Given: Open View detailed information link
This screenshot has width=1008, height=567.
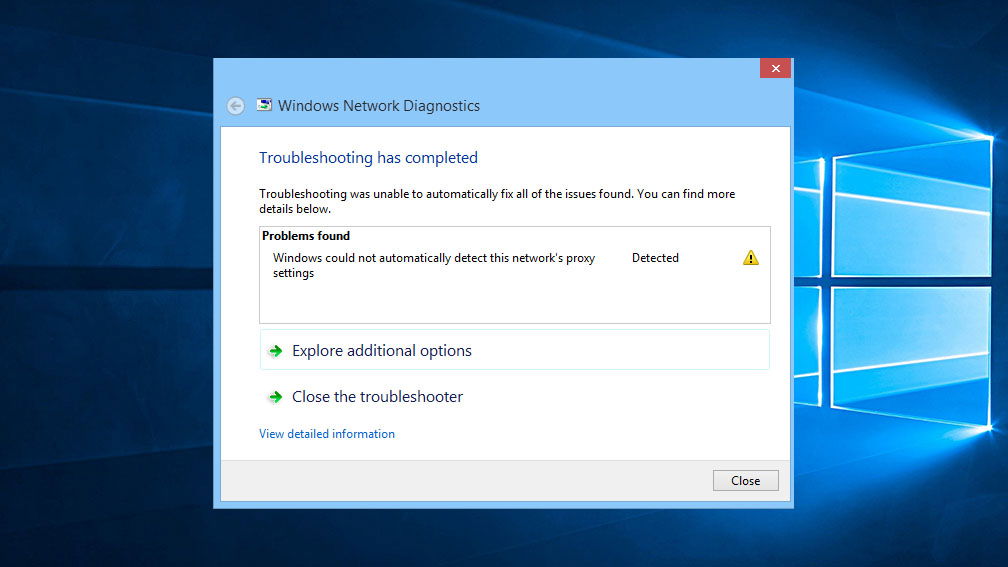Looking at the screenshot, I should coord(327,434).
